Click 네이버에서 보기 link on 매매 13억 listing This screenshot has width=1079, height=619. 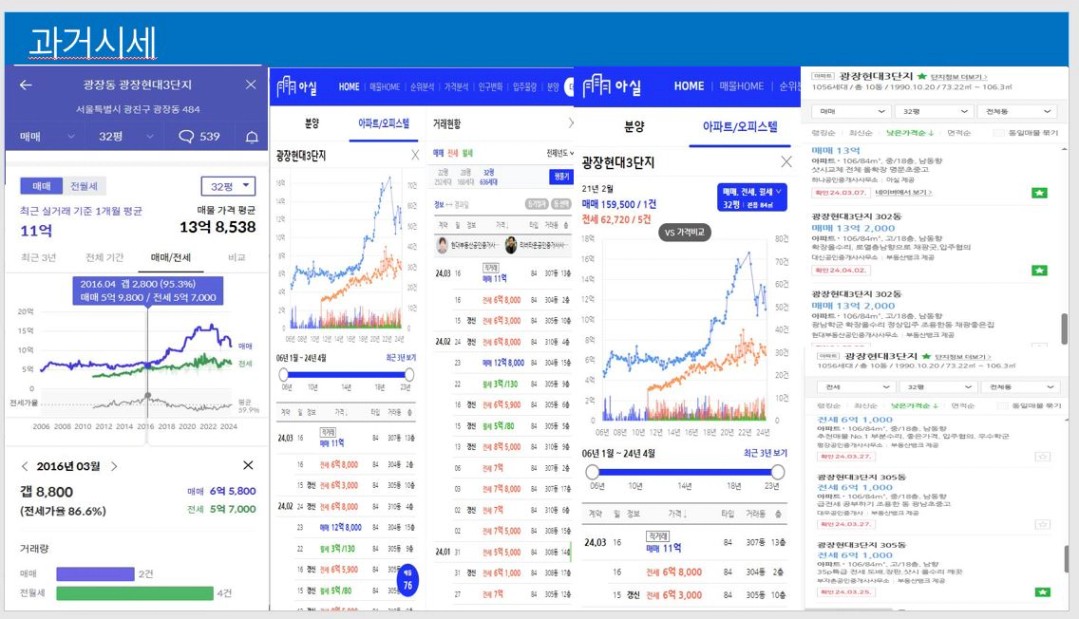pos(903,193)
